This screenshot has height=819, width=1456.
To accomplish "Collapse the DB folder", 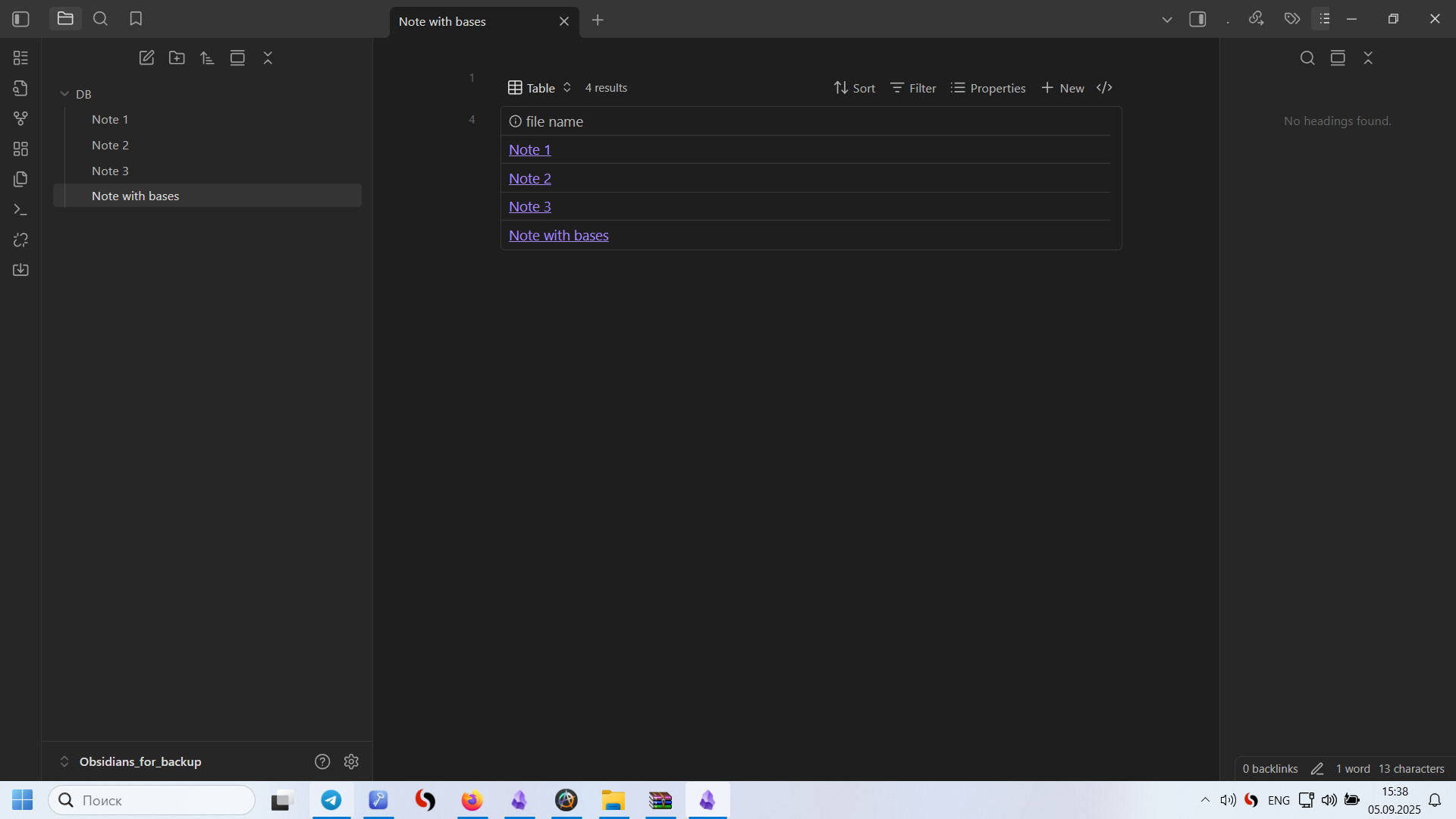I will pos(64,94).
